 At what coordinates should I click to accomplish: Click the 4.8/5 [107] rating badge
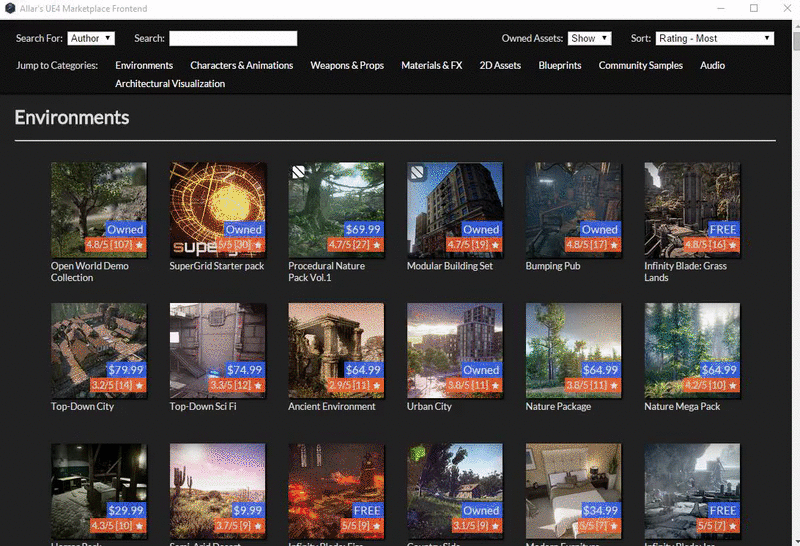[x=115, y=245]
